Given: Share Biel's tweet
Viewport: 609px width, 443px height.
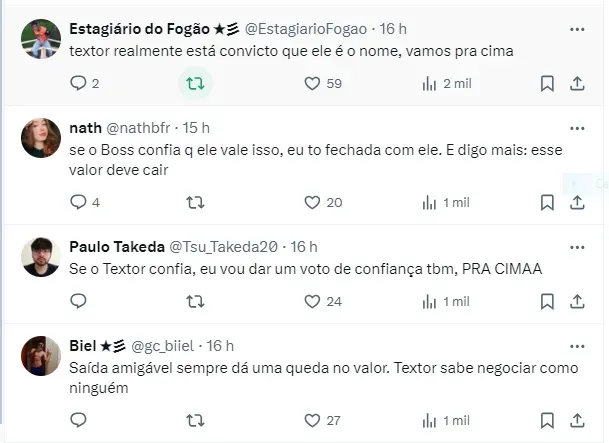Looking at the screenshot, I should click(577, 420).
